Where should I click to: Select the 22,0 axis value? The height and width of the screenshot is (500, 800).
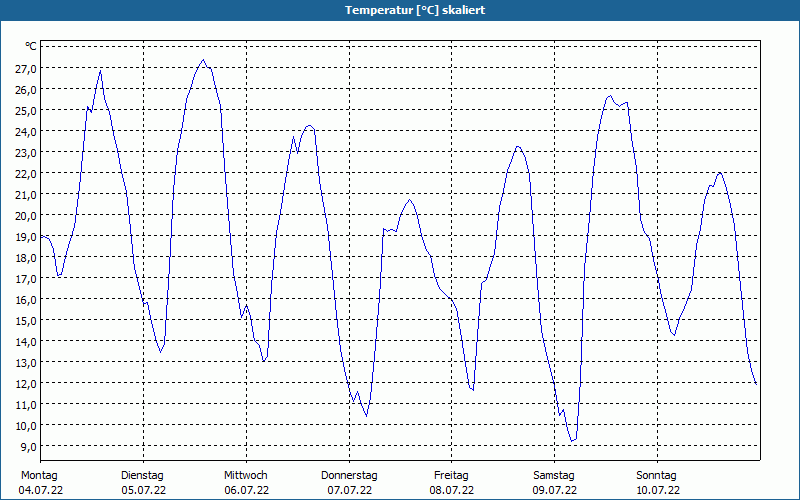click(26, 173)
